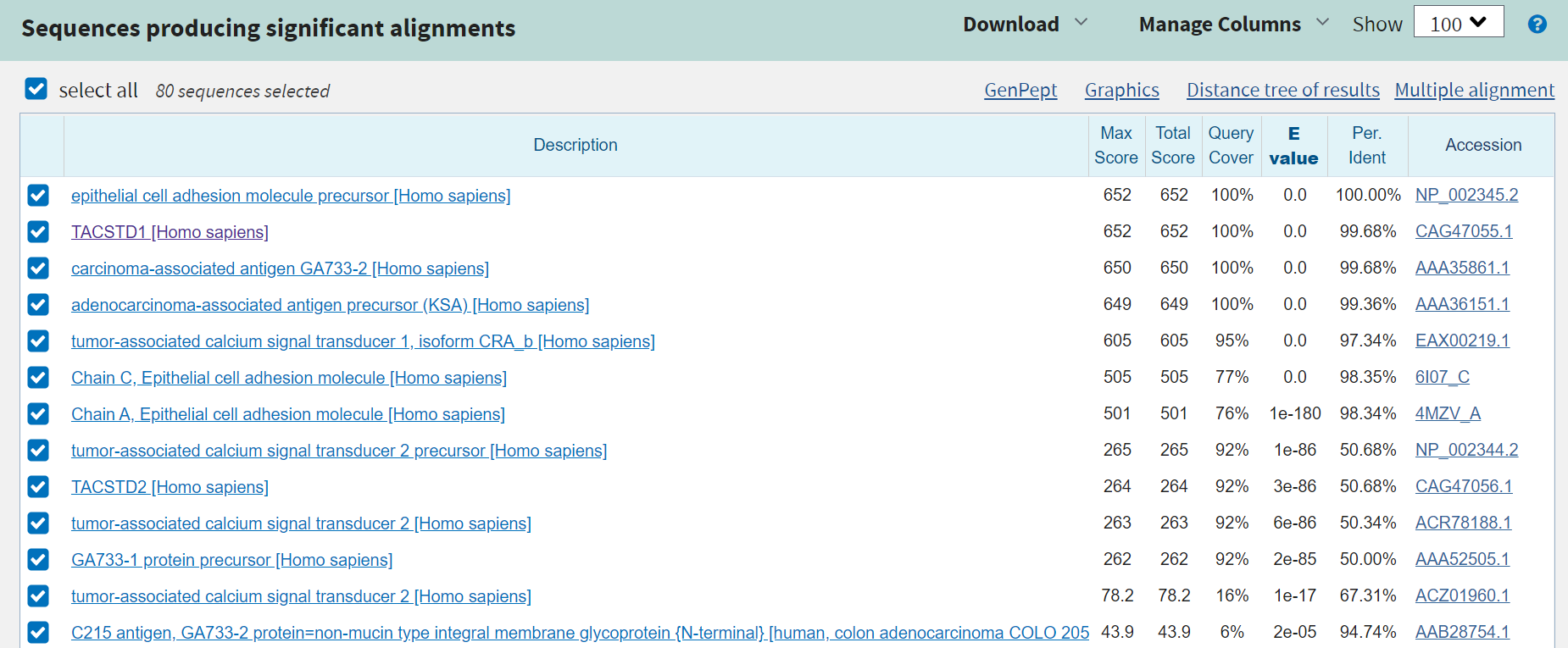The height and width of the screenshot is (648, 1568).
Task: Select the 50.00% identity value
Action: tap(1368, 559)
